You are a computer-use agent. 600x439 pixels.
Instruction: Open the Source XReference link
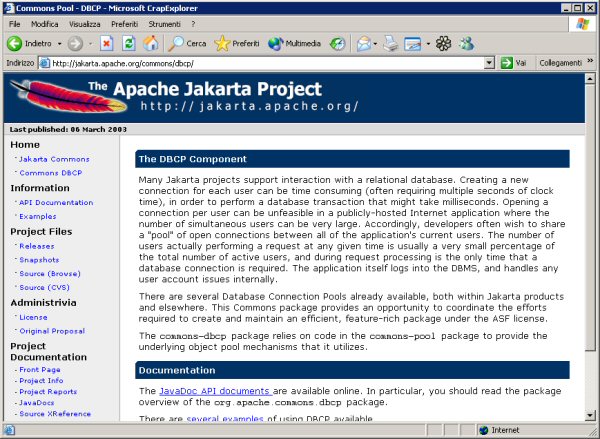55,414
